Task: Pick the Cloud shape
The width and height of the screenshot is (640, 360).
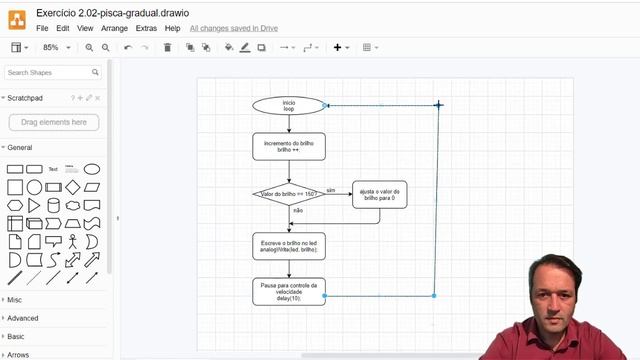Action: (73, 205)
